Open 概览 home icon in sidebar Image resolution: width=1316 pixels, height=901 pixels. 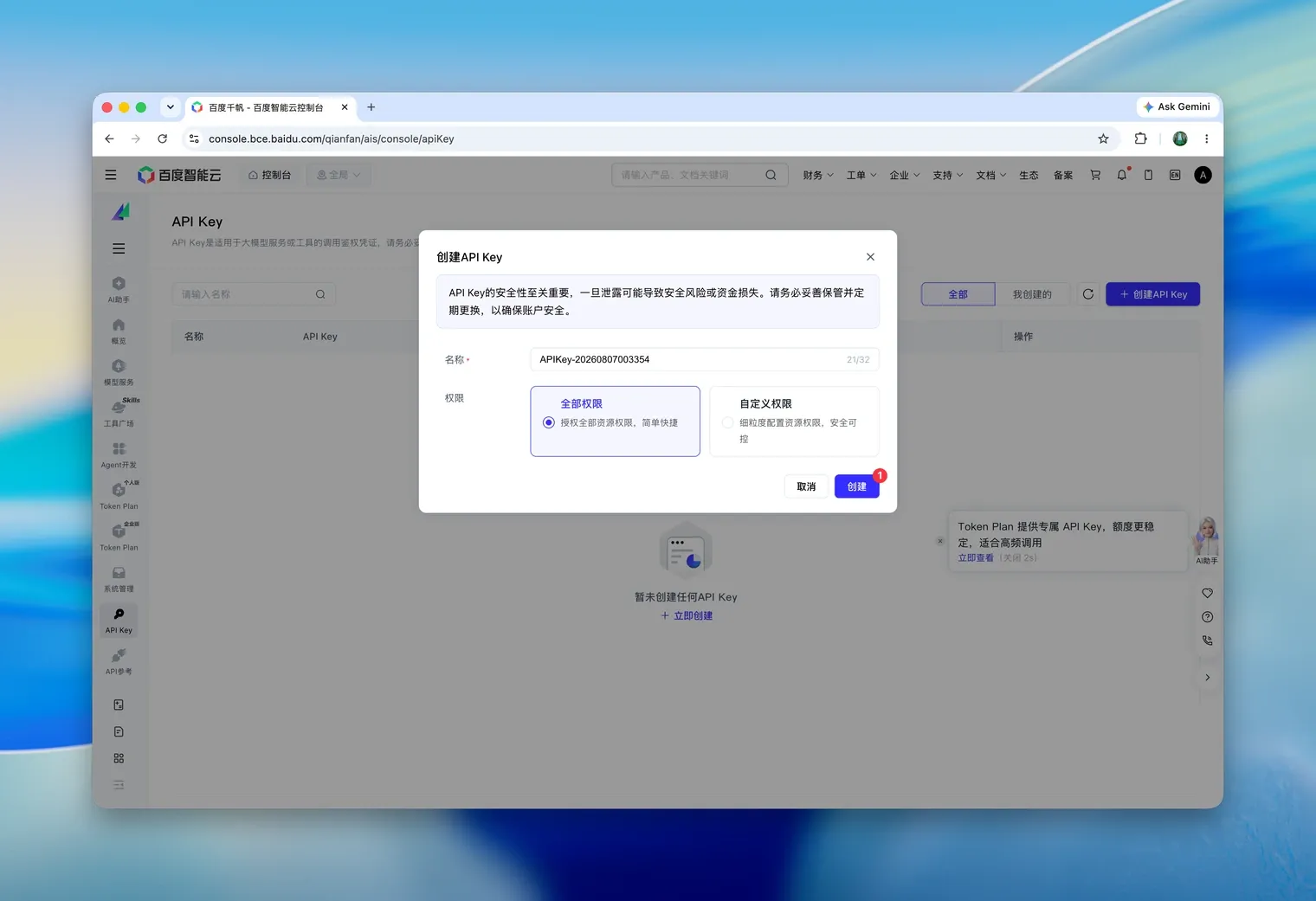coord(119,331)
